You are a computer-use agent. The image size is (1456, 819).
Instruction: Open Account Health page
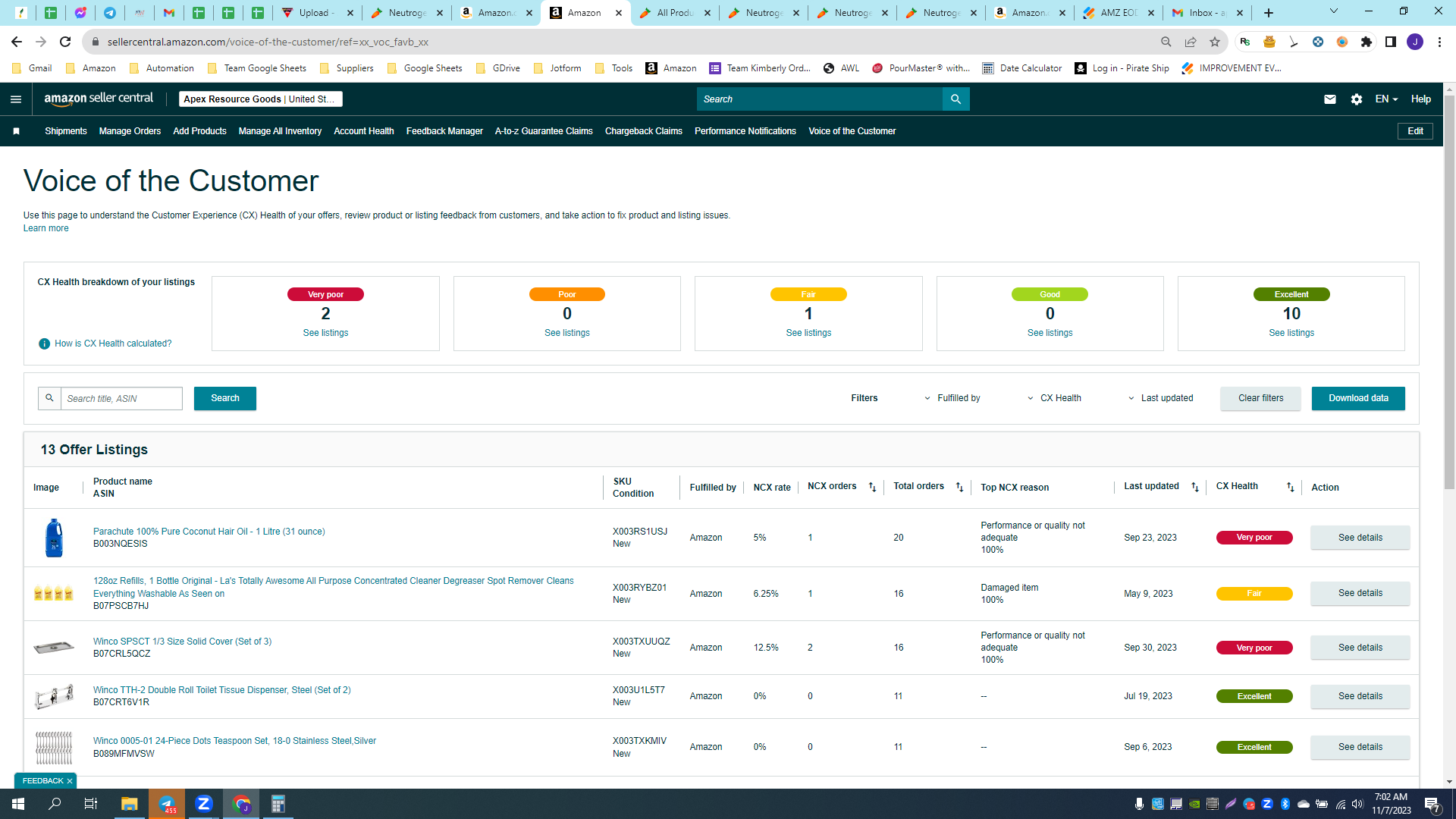click(364, 131)
